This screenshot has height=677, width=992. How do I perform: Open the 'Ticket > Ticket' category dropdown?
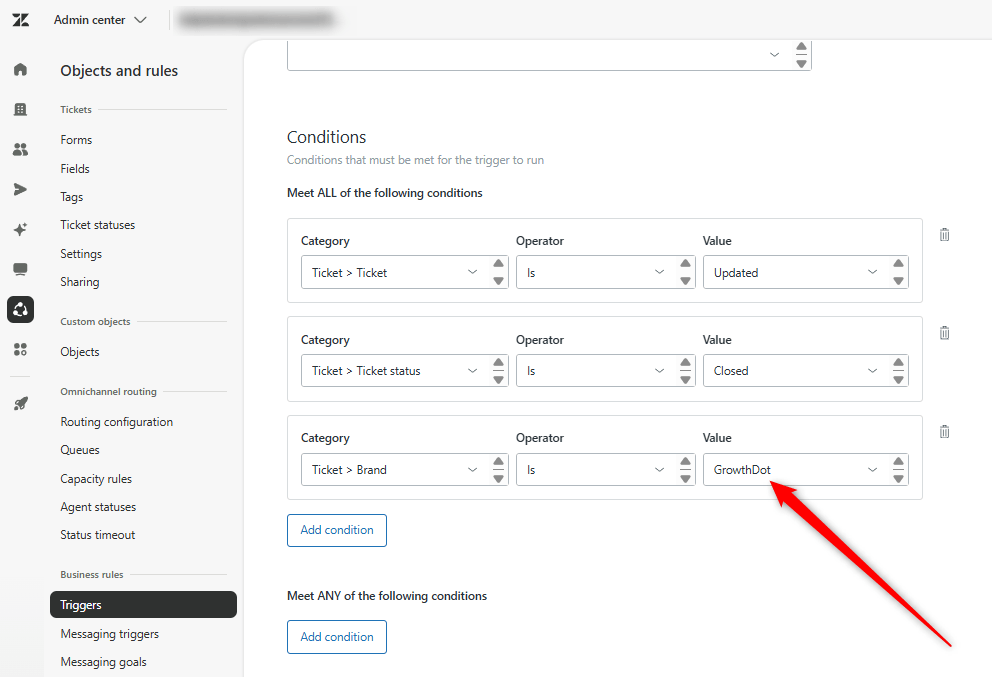pos(404,272)
